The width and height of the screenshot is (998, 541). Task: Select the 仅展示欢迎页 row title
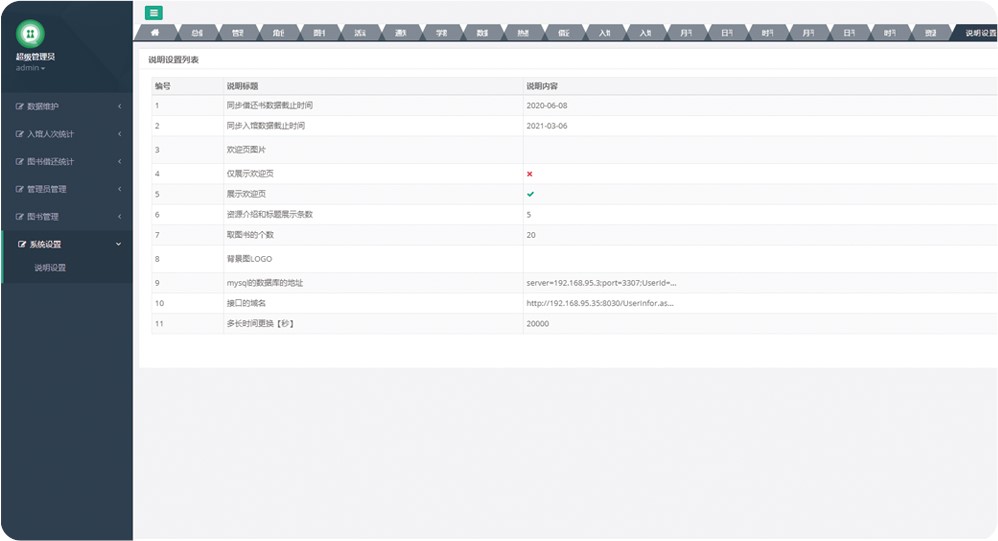coord(250,174)
